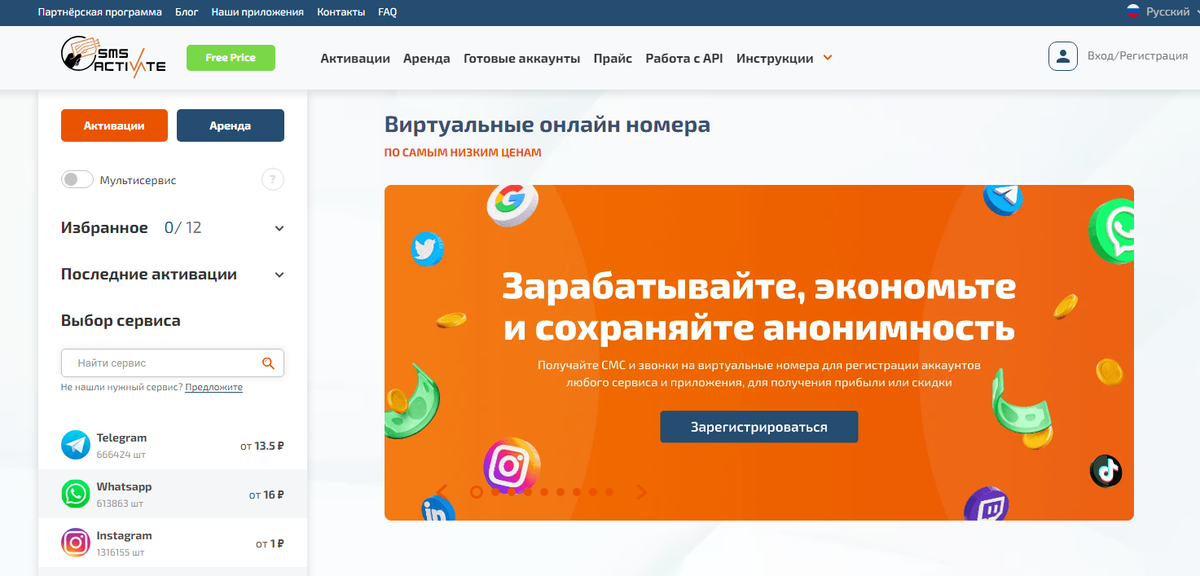
Task: Select the Instagram service row
Action: tap(173, 543)
